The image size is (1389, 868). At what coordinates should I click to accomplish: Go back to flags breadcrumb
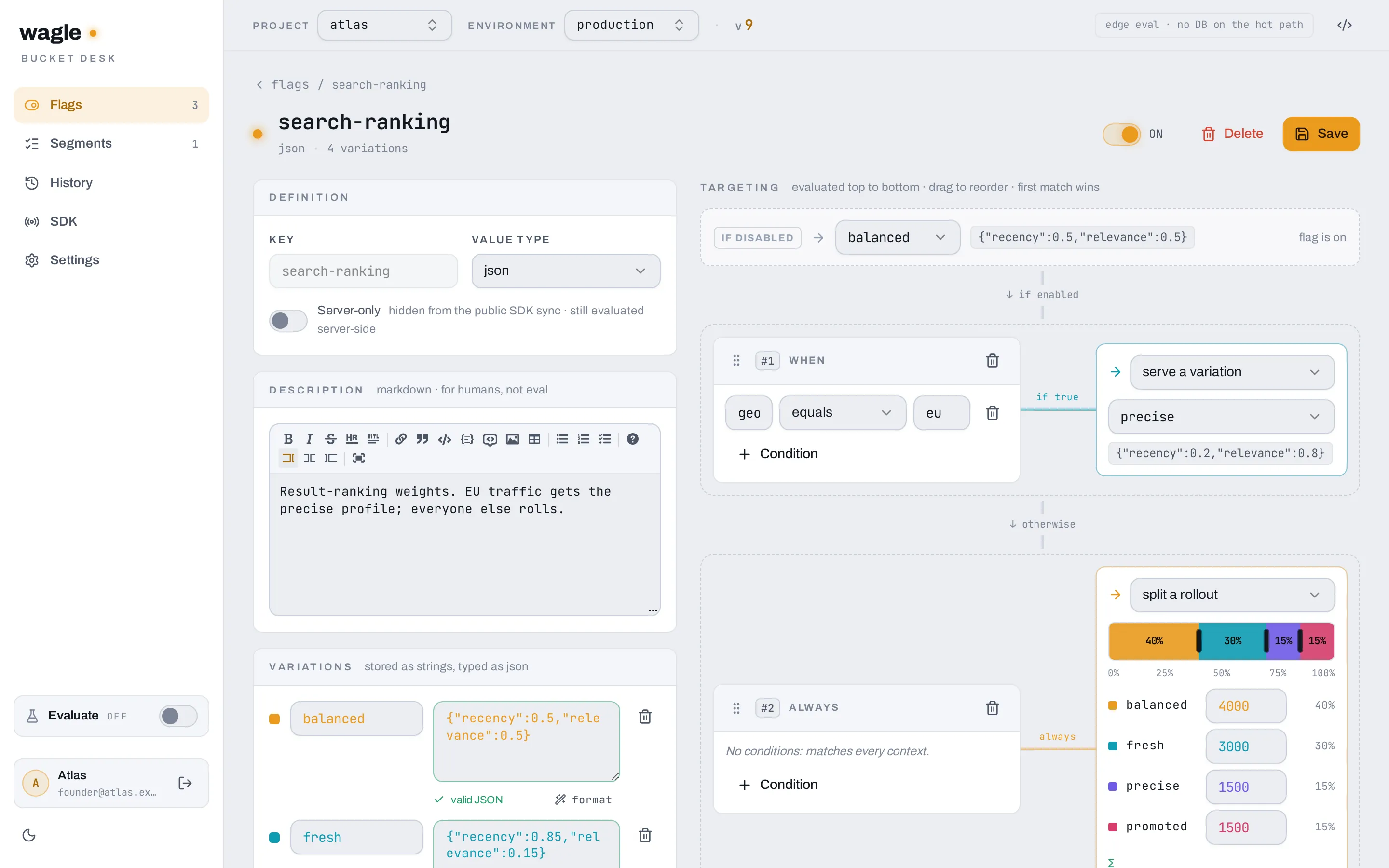(x=284, y=85)
